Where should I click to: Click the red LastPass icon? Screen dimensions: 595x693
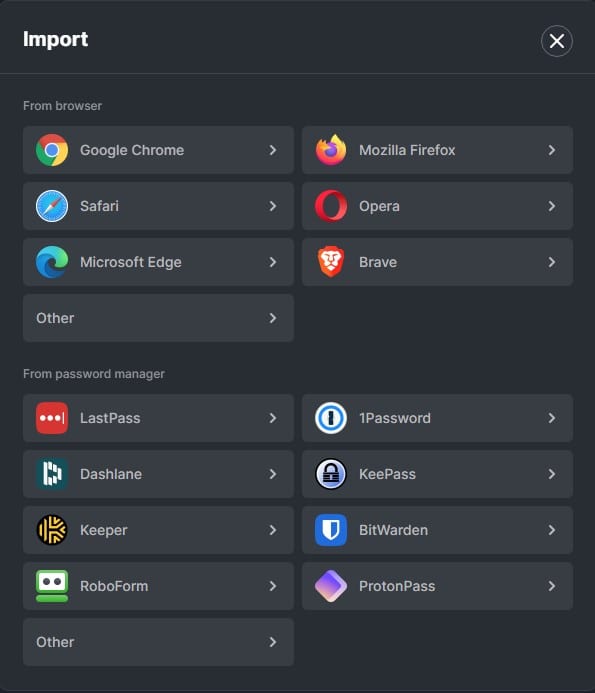pyautogui.click(x=52, y=418)
